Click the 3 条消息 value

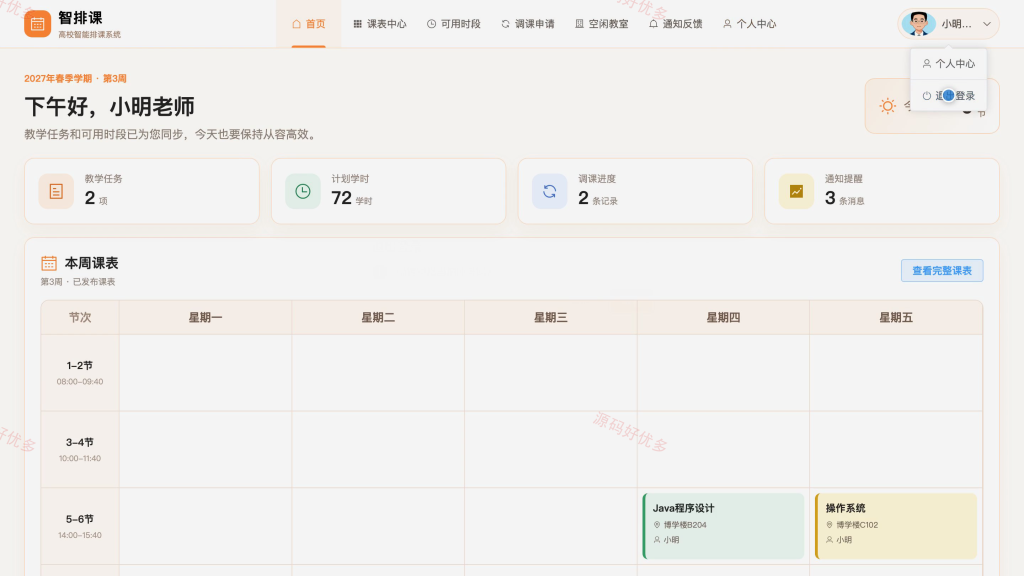click(844, 198)
